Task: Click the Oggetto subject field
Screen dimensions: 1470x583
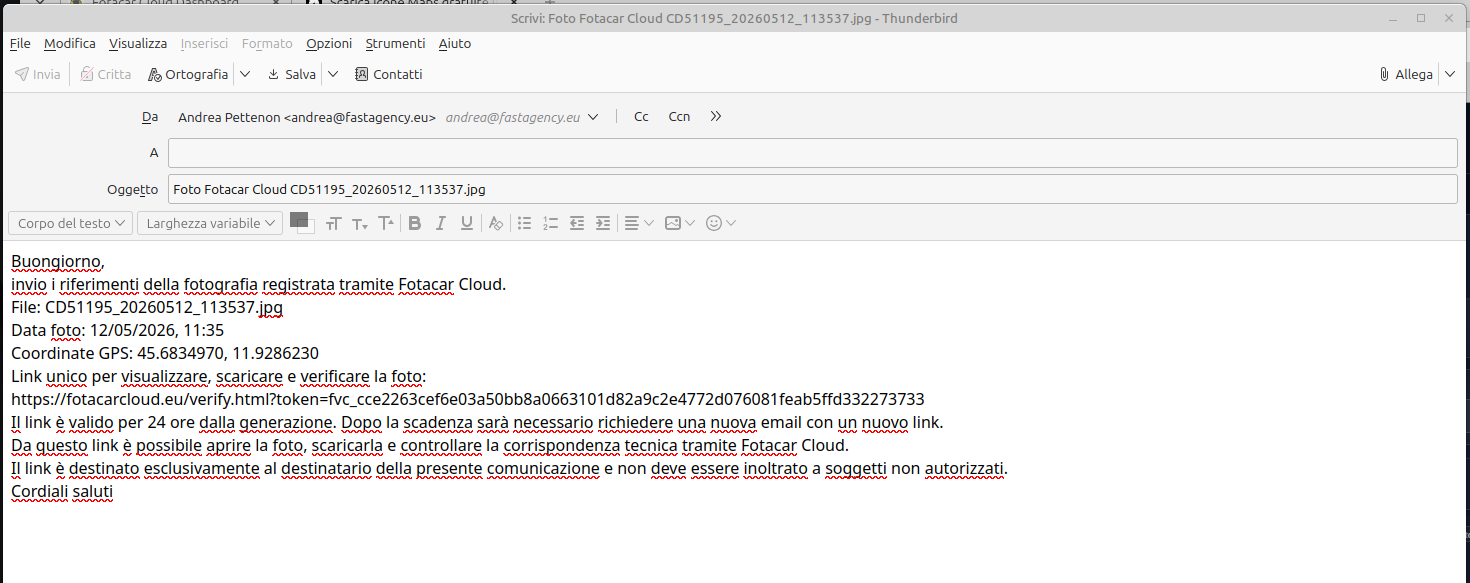Action: click(x=812, y=188)
